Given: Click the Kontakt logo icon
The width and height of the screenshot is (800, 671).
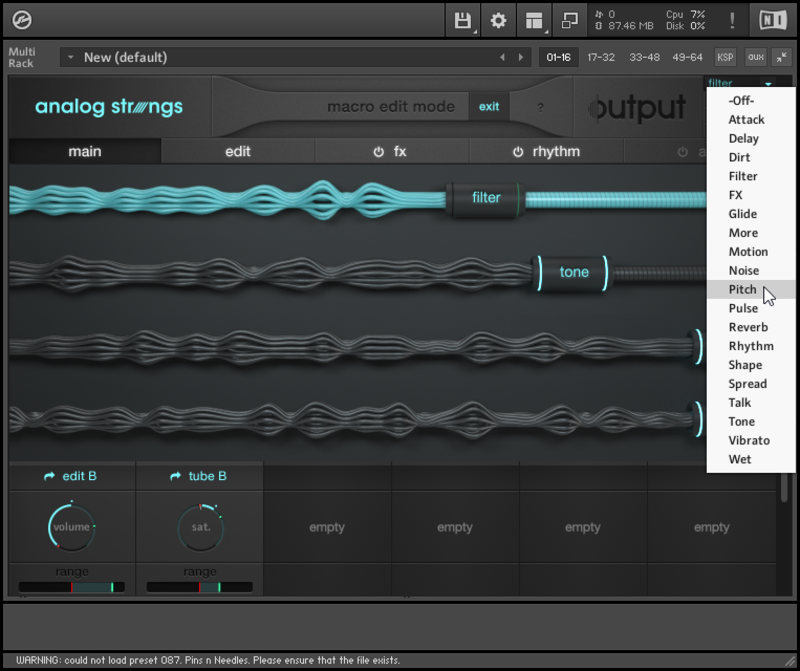Looking at the screenshot, I should click(22, 20).
